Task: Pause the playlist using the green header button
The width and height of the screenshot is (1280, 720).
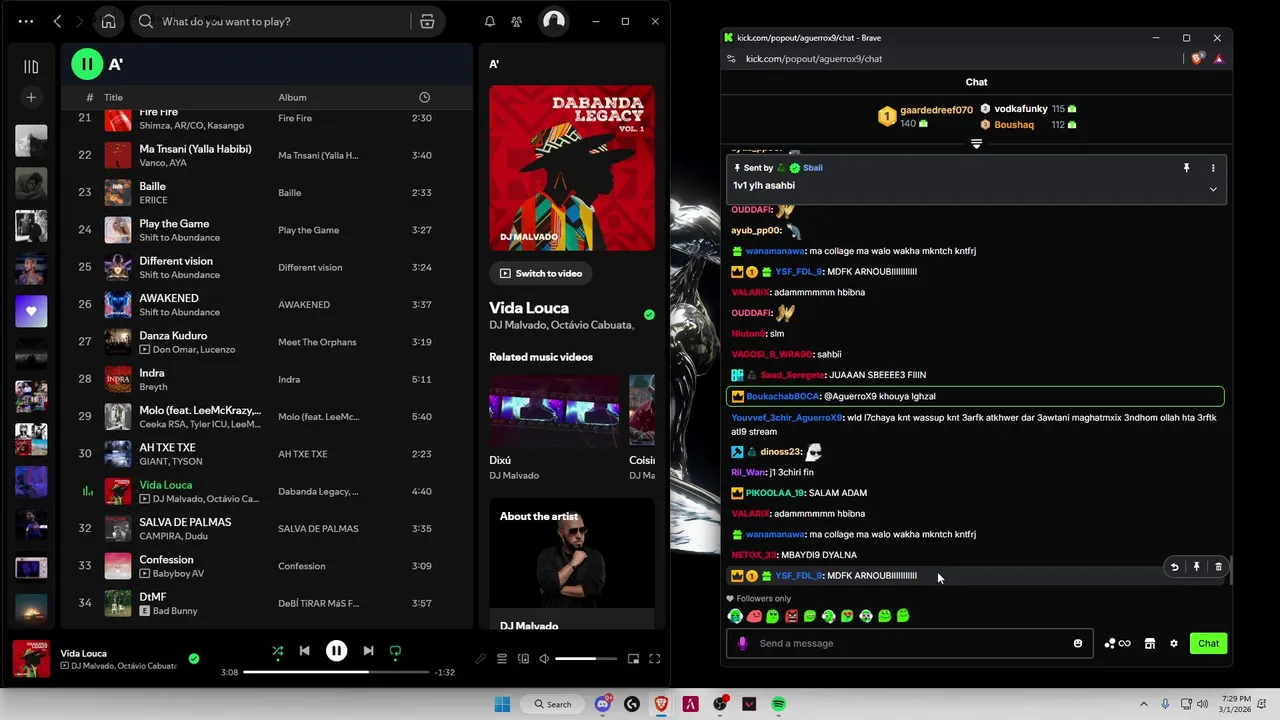Action: (x=87, y=64)
